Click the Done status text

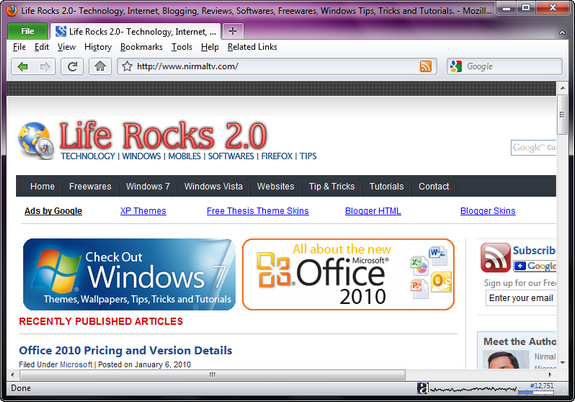(21, 388)
